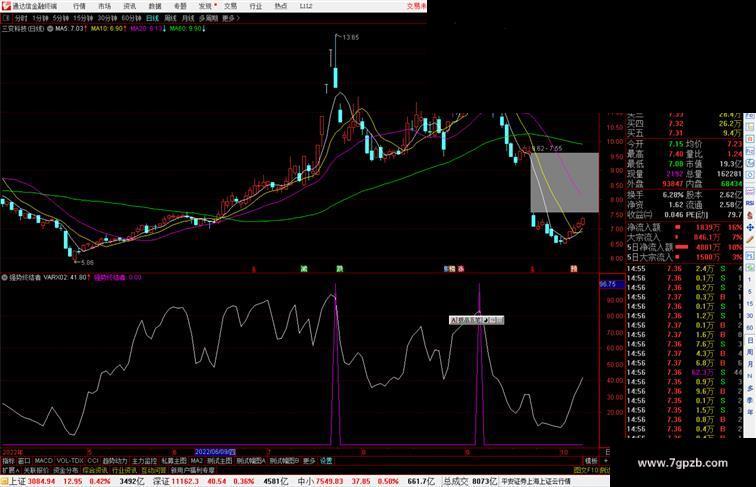
Task: Select the 月线 monthly chart period
Action: click(188, 18)
